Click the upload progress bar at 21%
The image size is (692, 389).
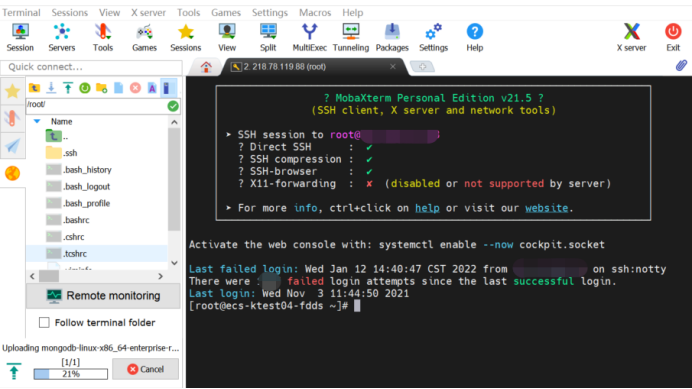pos(71,374)
